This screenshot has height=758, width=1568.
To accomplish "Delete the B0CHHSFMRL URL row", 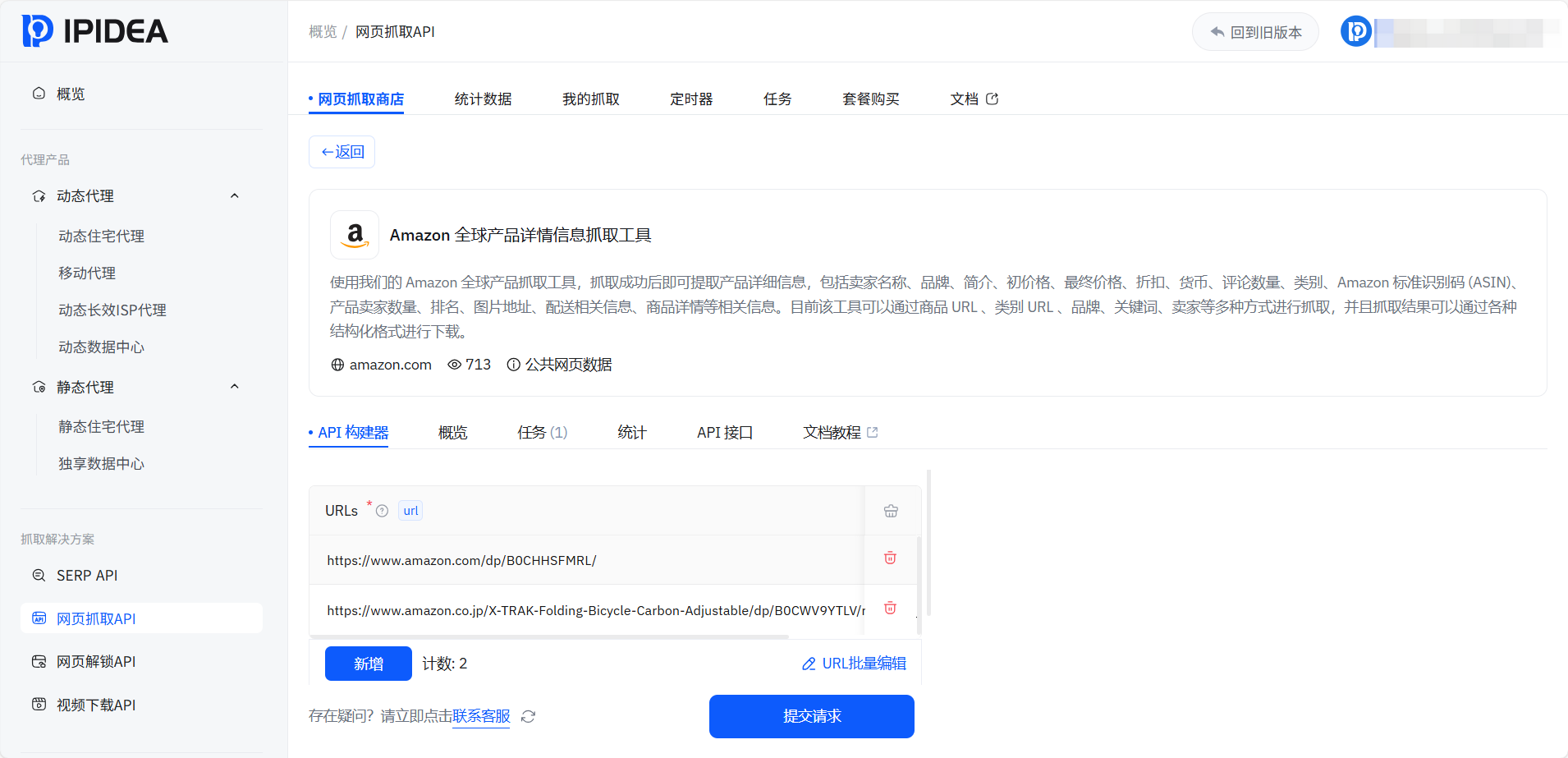I will [x=890, y=558].
